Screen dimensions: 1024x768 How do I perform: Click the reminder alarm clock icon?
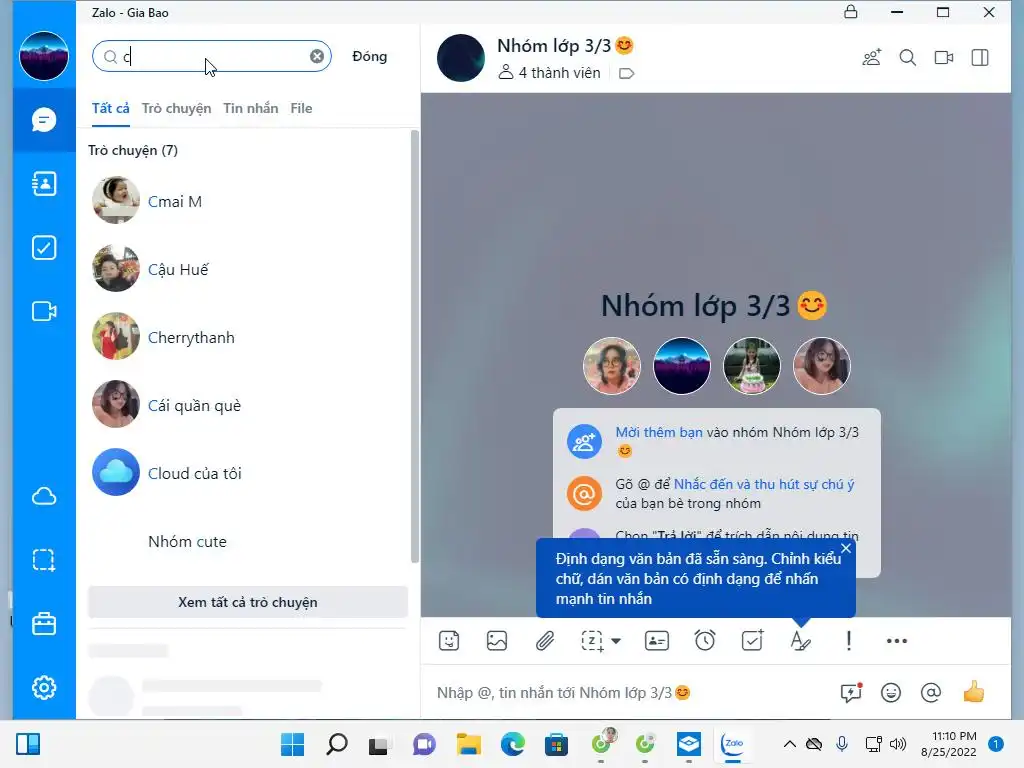(x=705, y=641)
